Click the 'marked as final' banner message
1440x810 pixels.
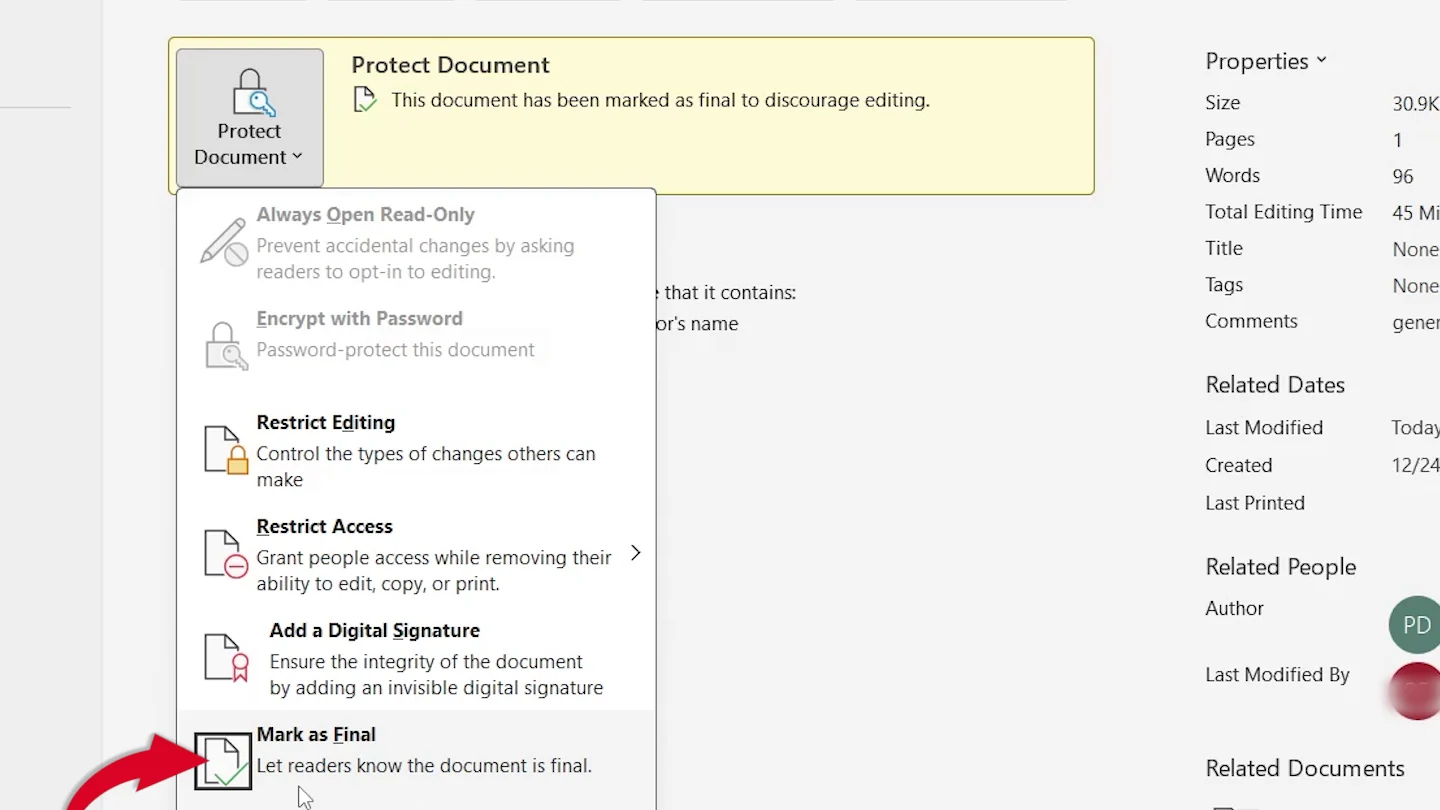click(x=660, y=100)
